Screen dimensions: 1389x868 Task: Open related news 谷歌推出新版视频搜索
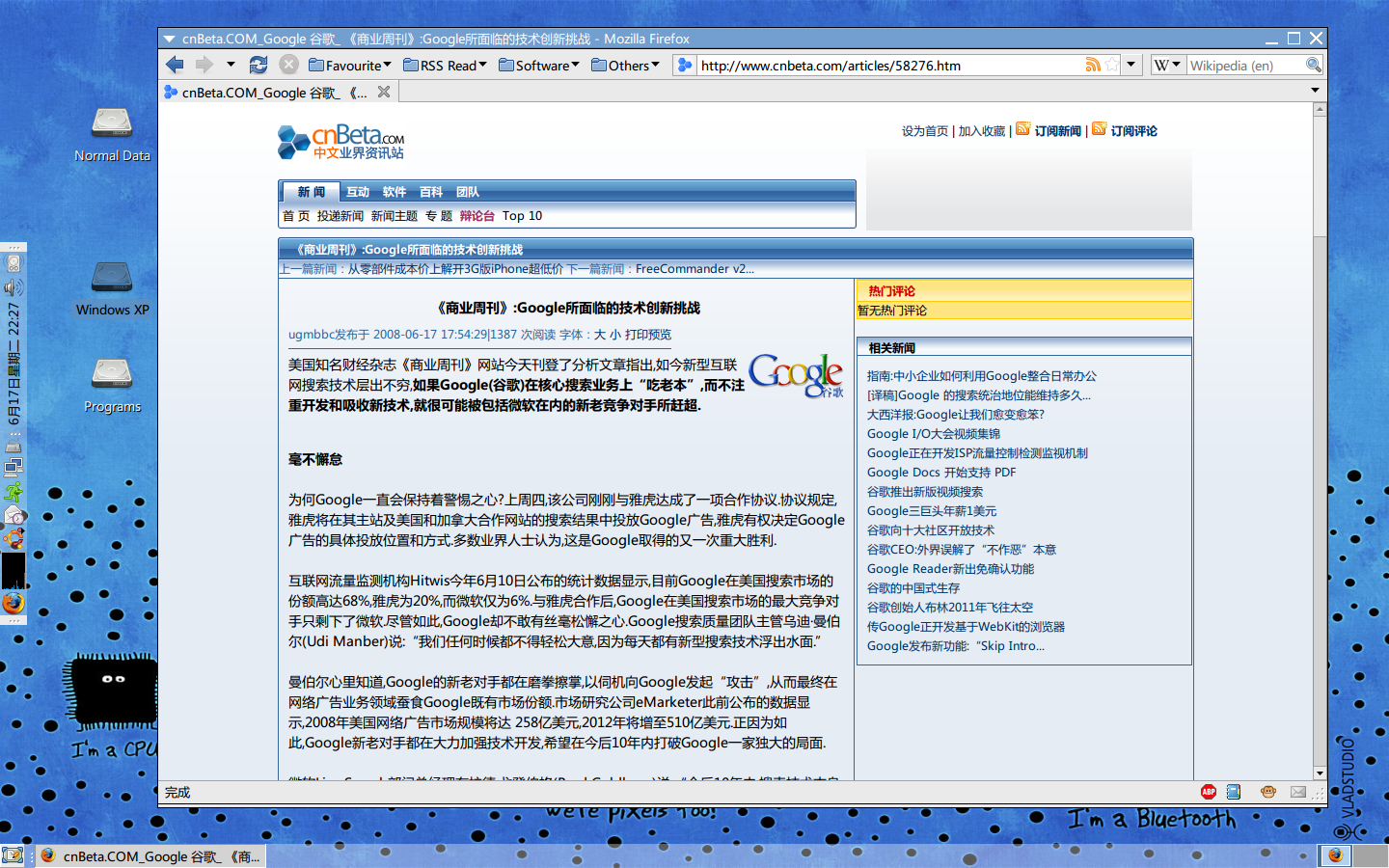924,492
